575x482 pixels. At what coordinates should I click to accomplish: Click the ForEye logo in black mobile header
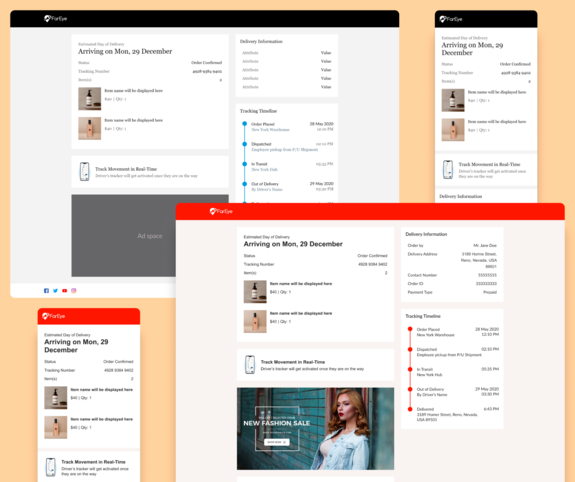coord(451,19)
